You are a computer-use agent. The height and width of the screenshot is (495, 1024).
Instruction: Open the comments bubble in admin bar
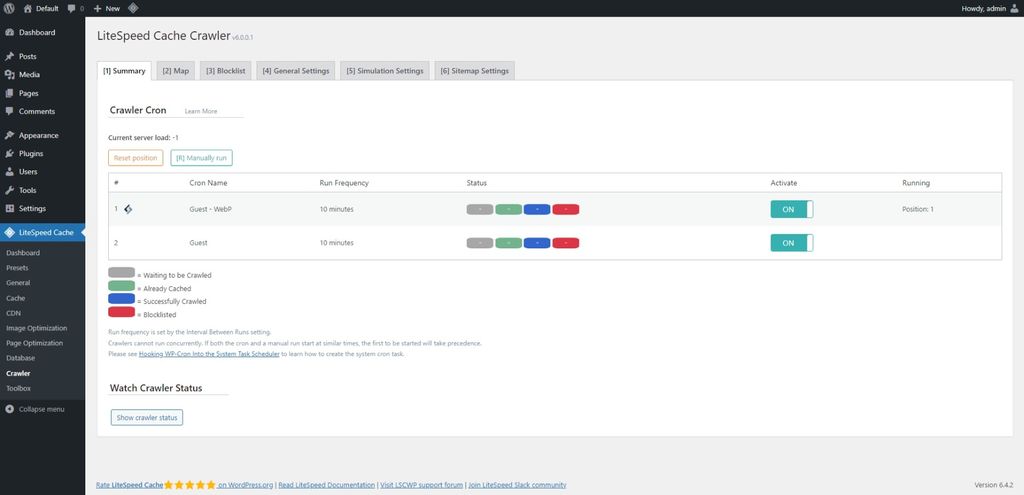coord(76,8)
